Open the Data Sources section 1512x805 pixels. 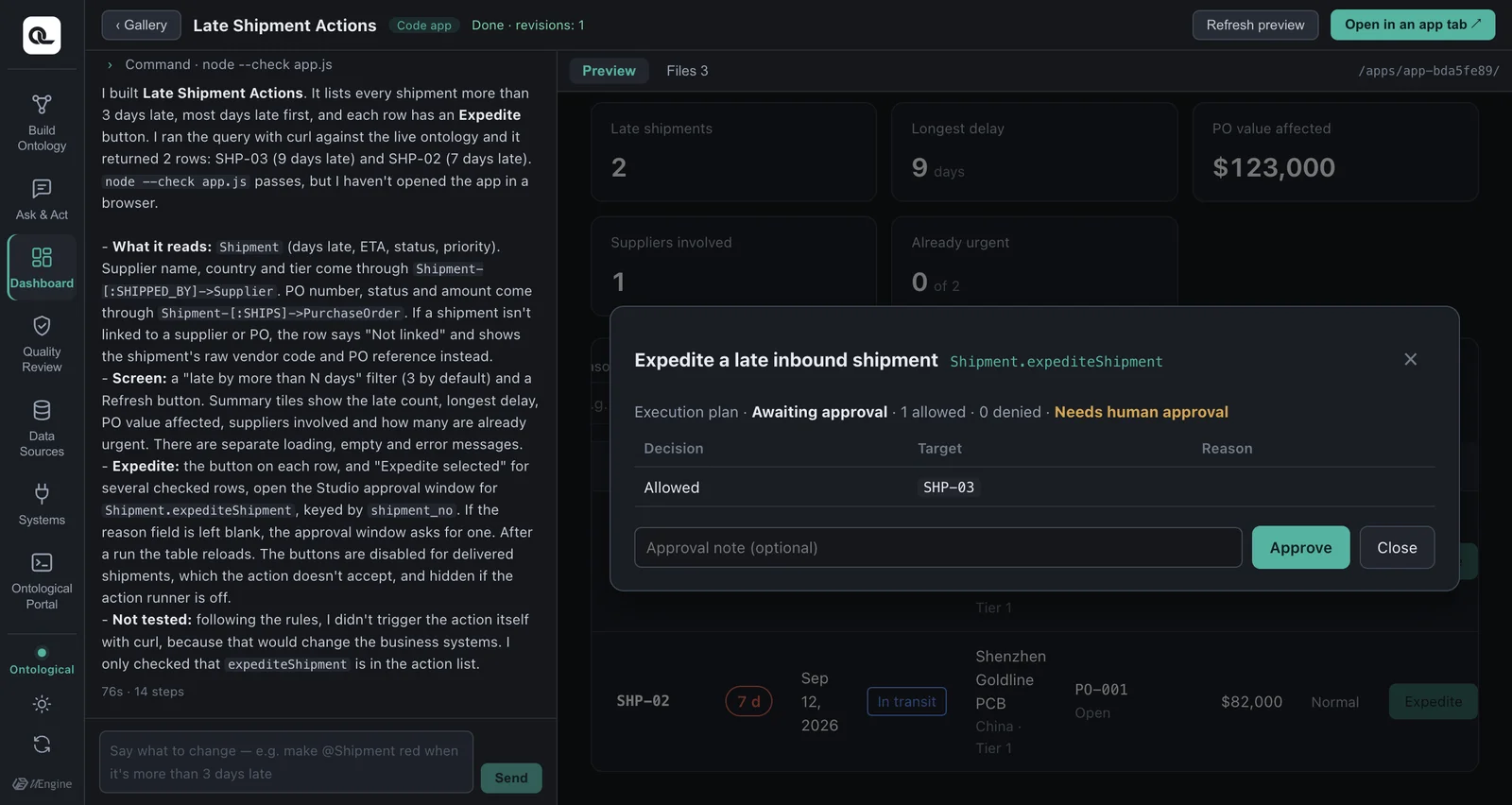(x=42, y=428)
